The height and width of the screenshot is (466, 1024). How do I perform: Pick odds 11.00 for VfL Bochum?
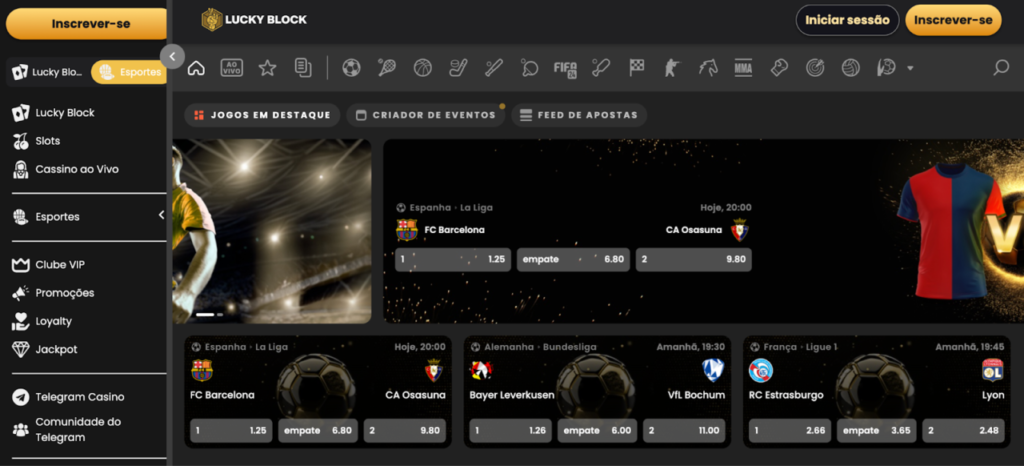pos(684,431)
